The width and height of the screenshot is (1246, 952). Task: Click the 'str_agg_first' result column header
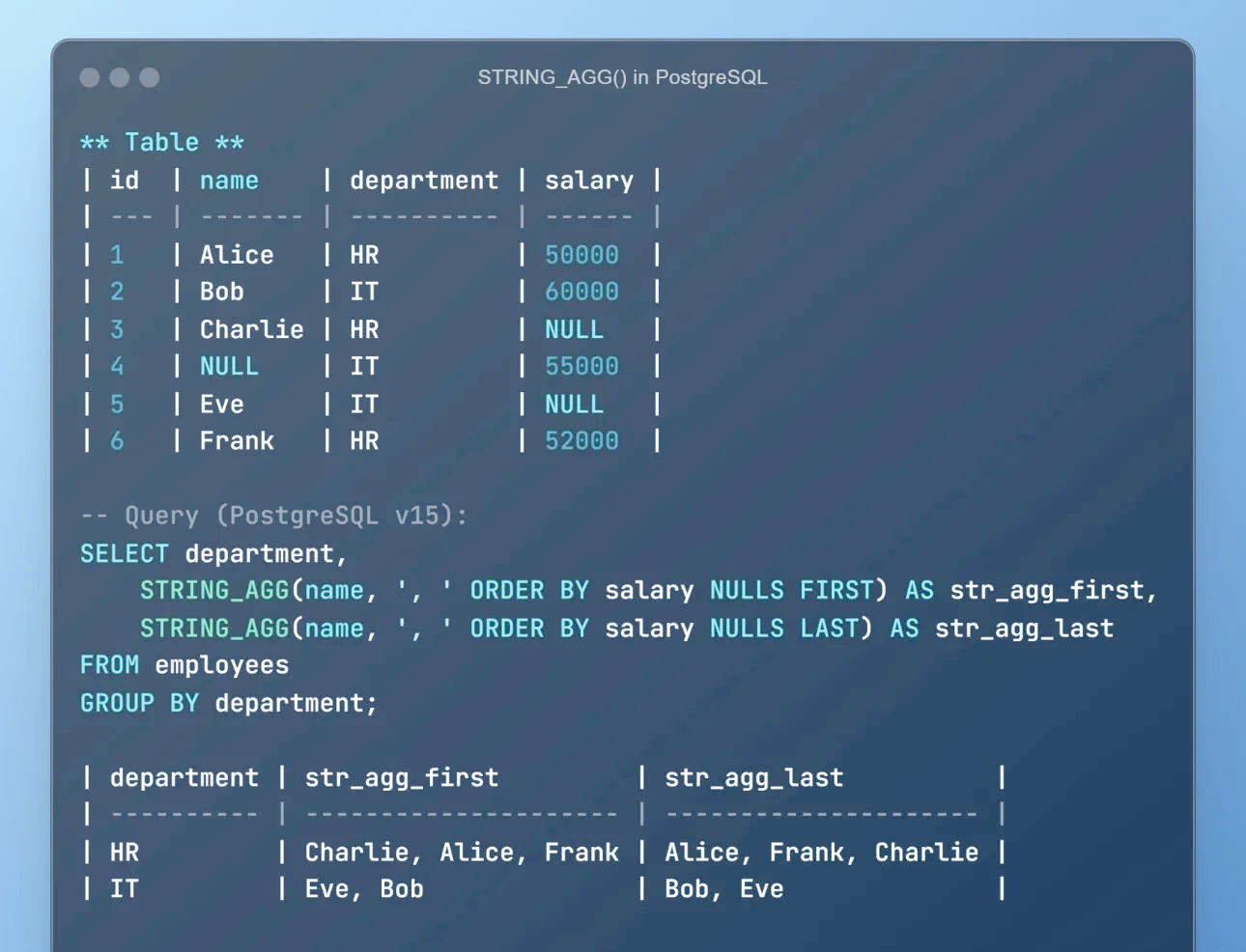click(402, 778)
